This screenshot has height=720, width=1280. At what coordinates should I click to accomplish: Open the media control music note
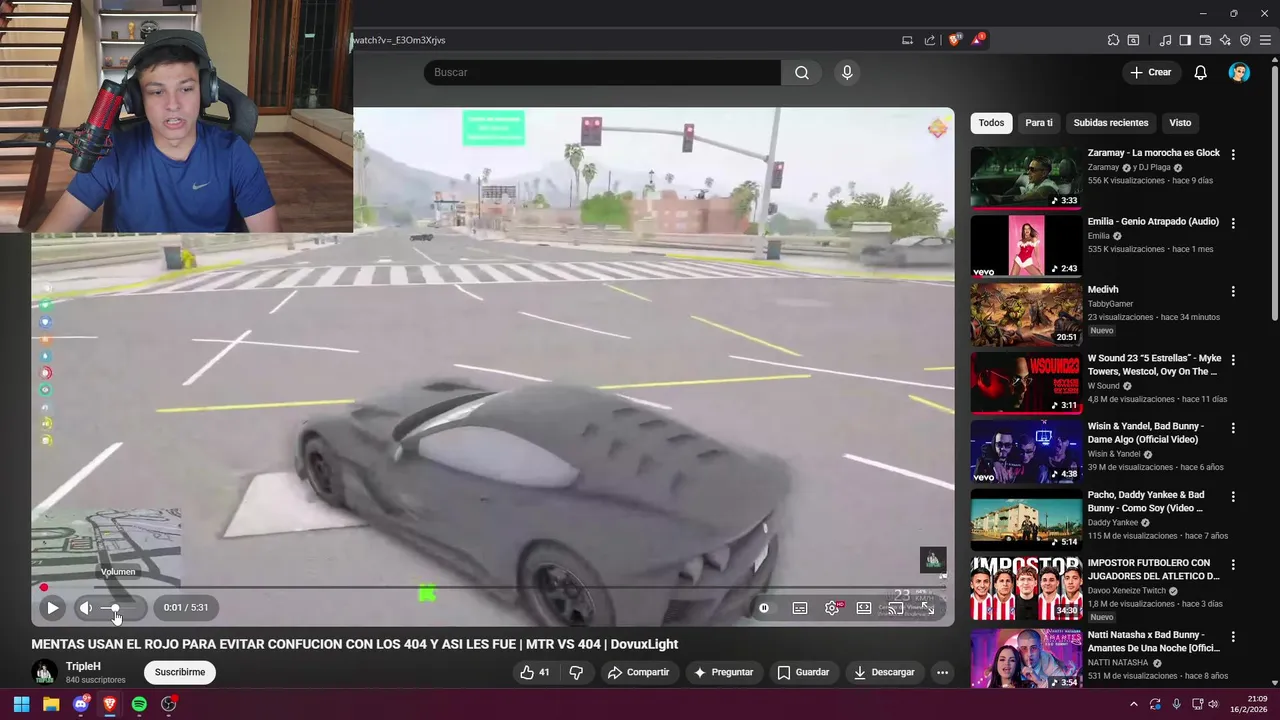1165,40
